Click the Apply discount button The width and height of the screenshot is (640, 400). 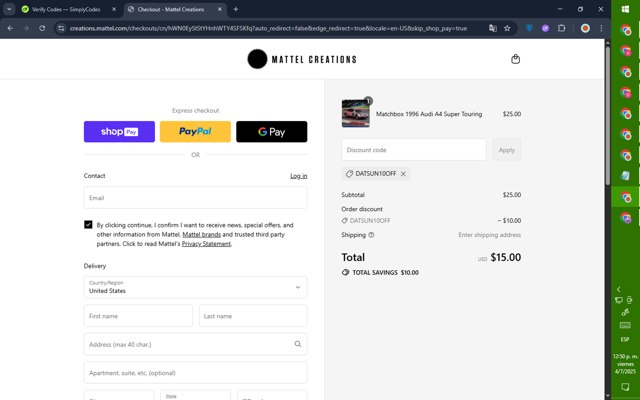pos(507,150)
